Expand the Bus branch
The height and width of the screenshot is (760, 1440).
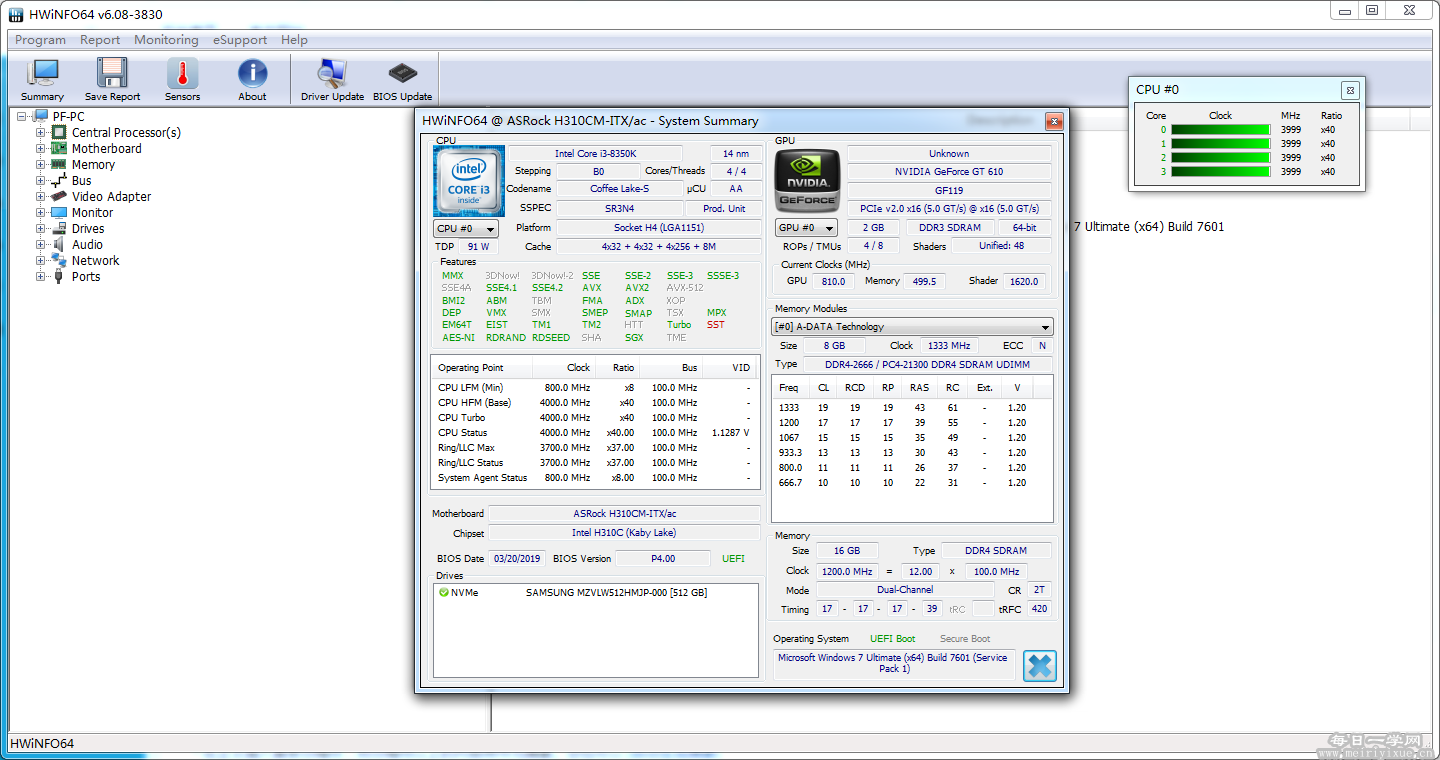(41, 180)
